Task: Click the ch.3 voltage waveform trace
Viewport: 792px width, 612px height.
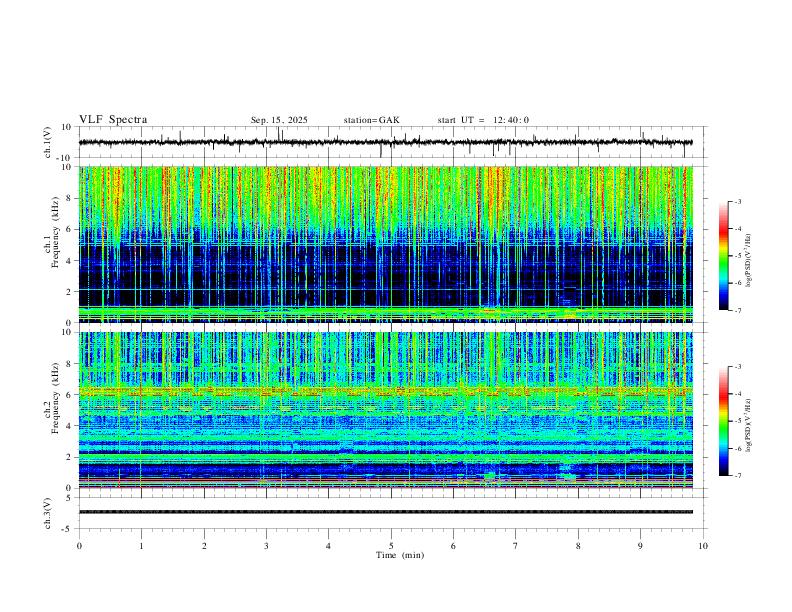Action: pyautogui.click(x=385, y=512)
